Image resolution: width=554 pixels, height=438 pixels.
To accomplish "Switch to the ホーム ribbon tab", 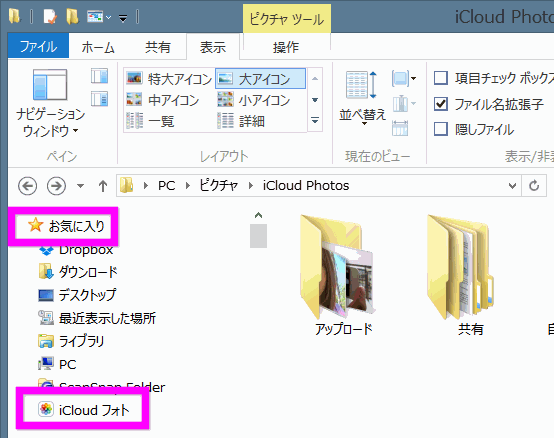I will tap(98, 47).
